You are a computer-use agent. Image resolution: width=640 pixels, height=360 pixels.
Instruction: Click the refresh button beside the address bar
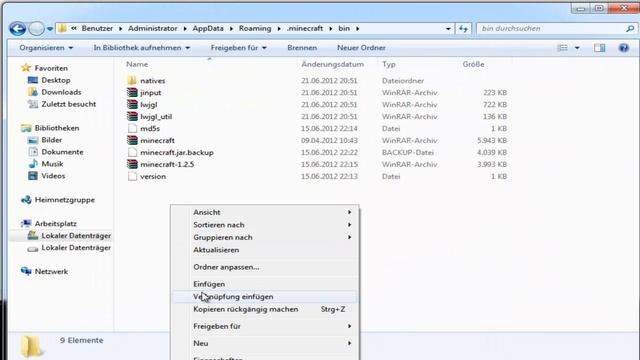tap(463, 29)
